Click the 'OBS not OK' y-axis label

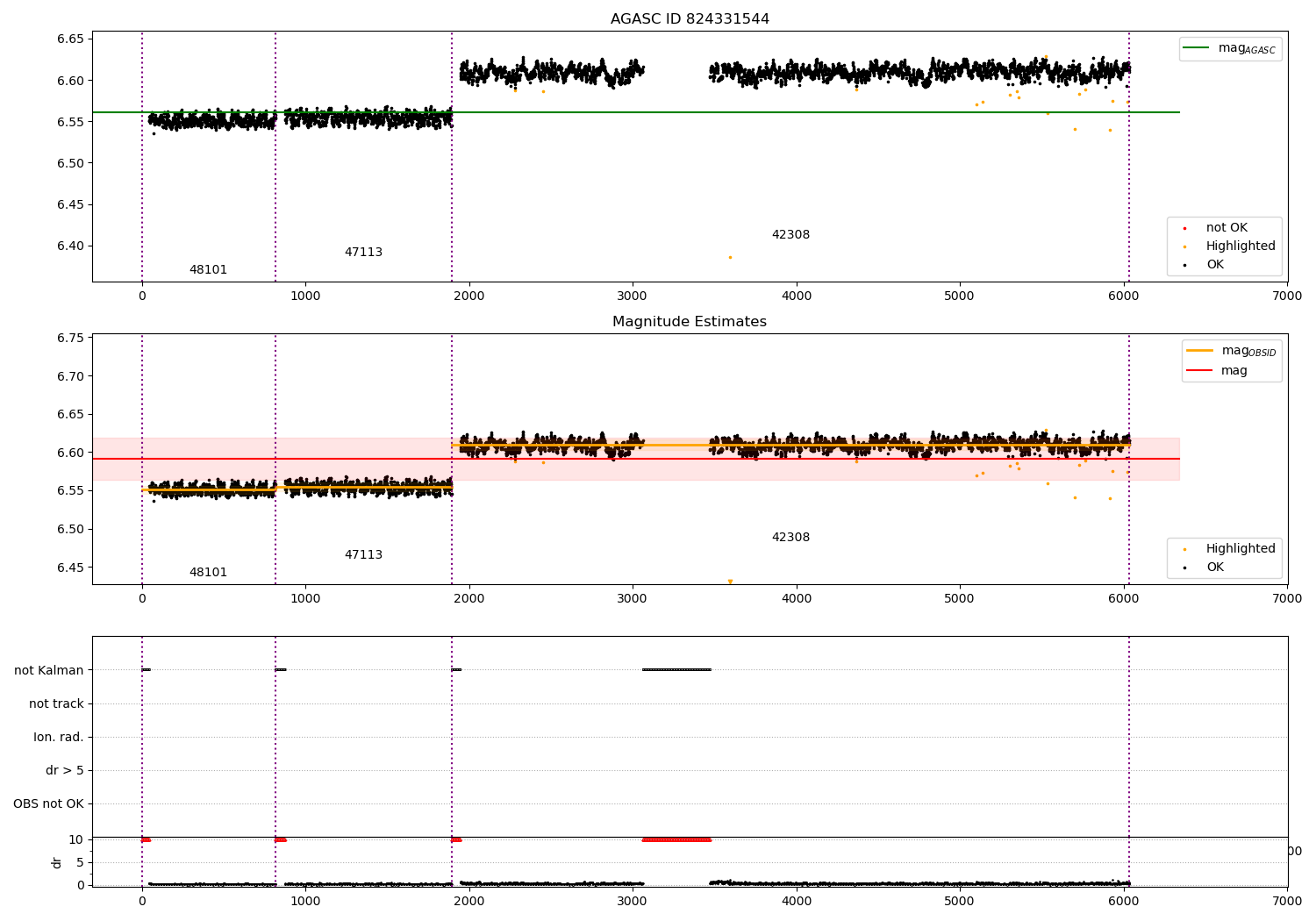[x=48, y=803]
